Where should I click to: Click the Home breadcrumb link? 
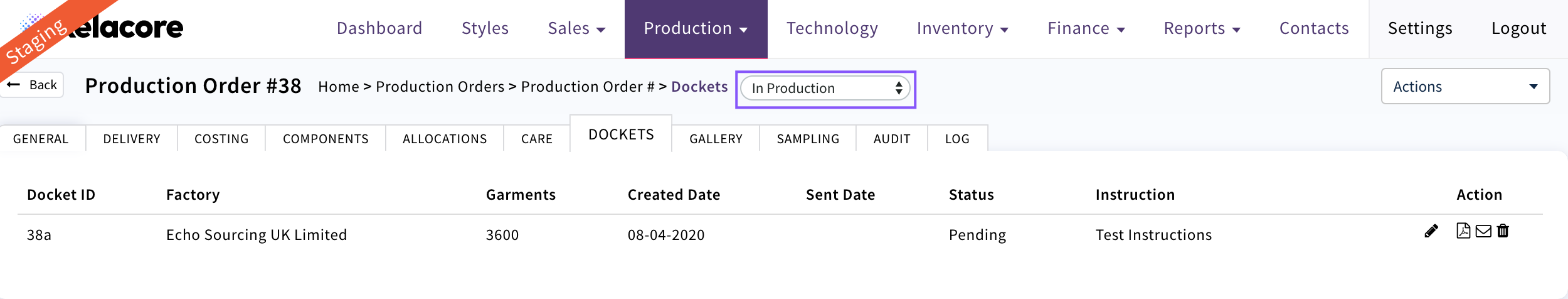click(338, 87)
